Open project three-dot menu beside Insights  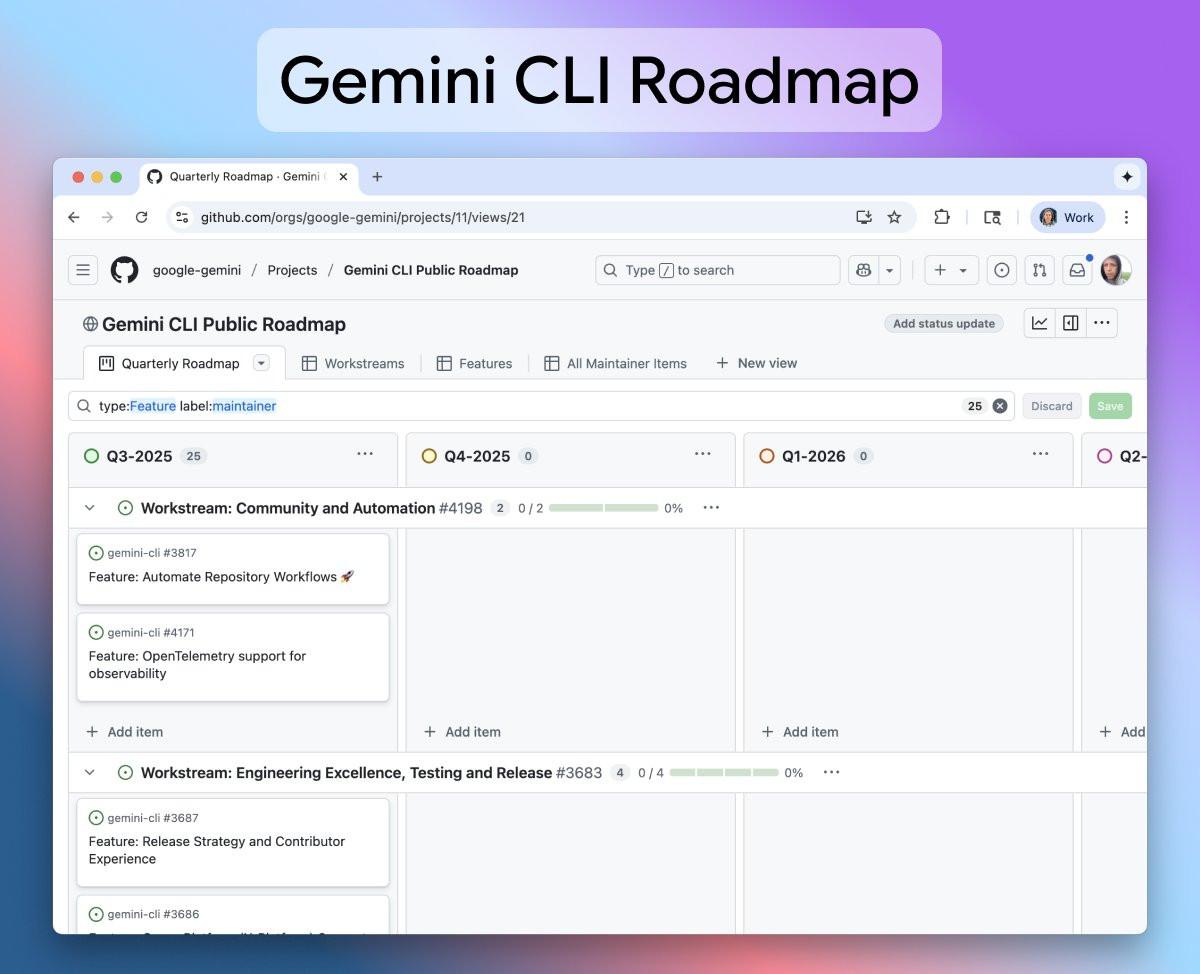(x=1102, y=323)
